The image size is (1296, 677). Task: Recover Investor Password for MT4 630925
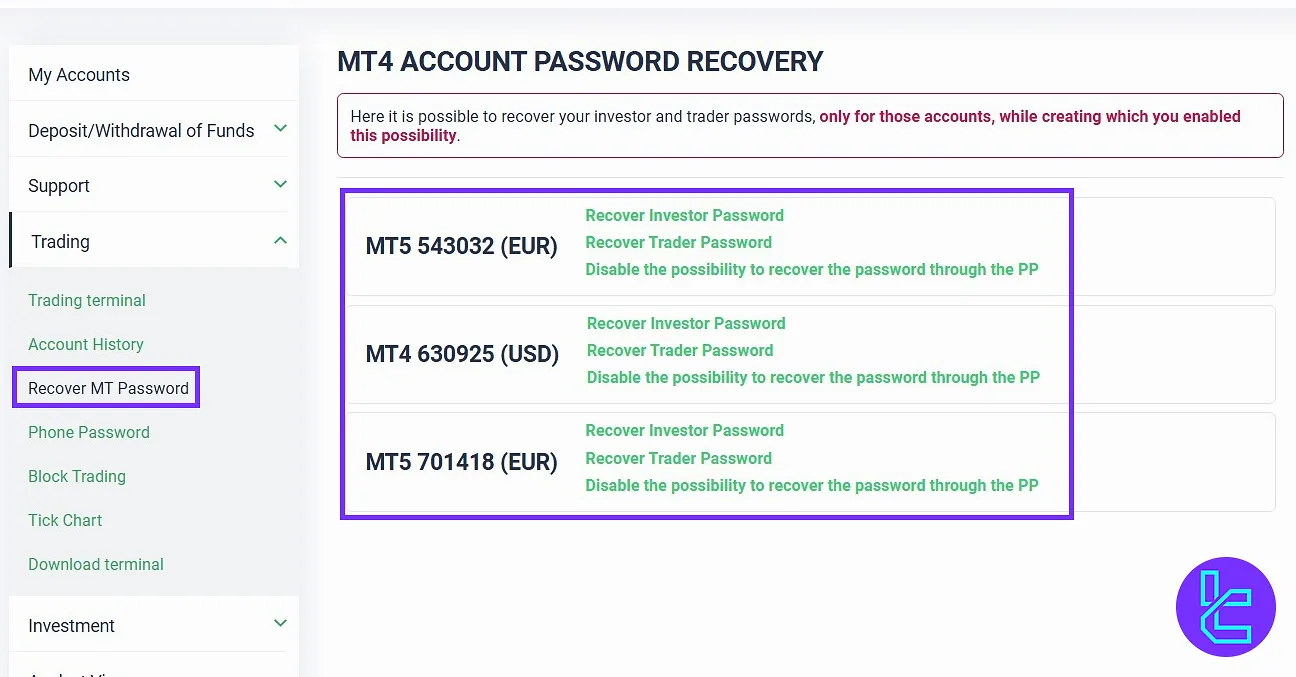tap(686, 323)
